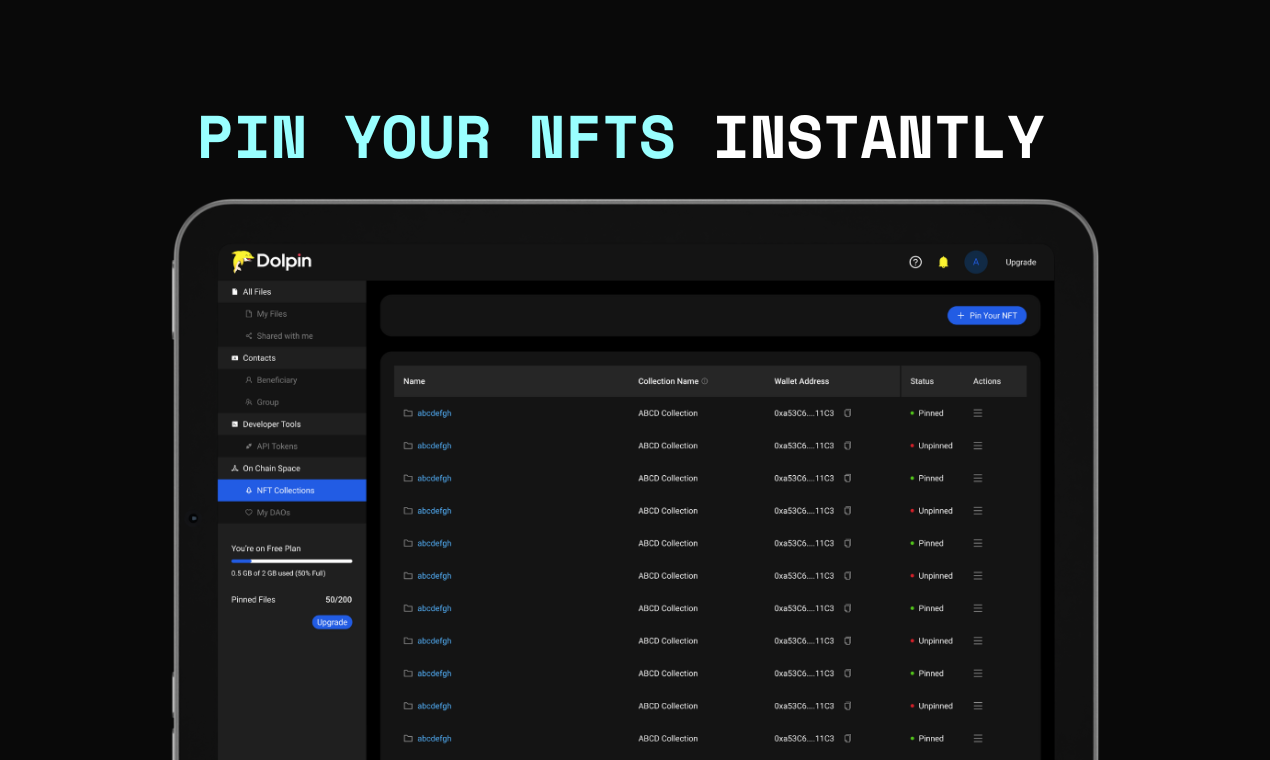Open abcdefgh link in the third table row
This screenshot has height=760, width=1270.
tap(434, 478)
